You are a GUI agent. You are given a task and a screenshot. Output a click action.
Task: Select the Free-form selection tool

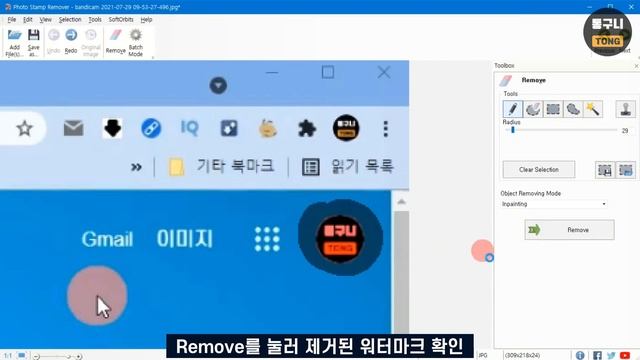tap(573, 109)
